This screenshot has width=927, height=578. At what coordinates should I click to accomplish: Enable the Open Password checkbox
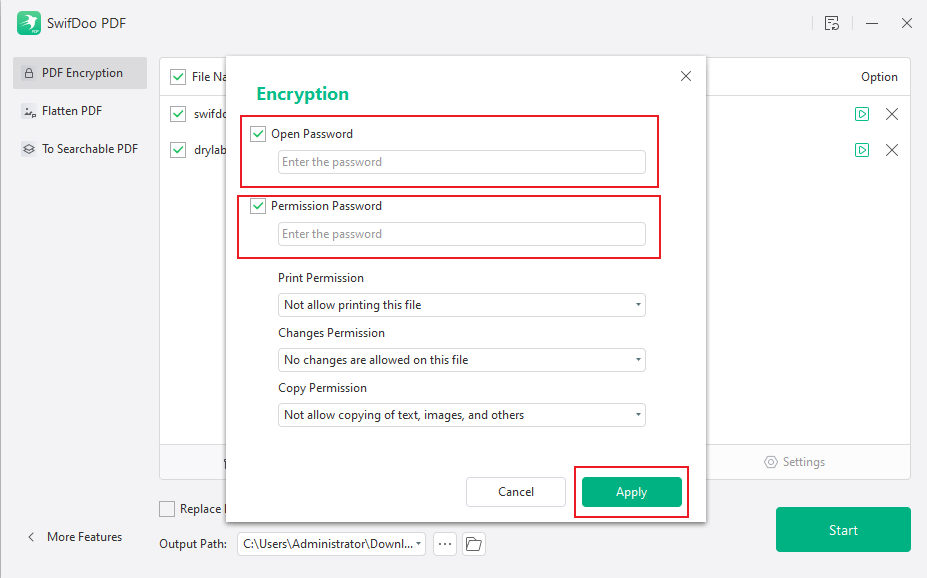[257, 133]
